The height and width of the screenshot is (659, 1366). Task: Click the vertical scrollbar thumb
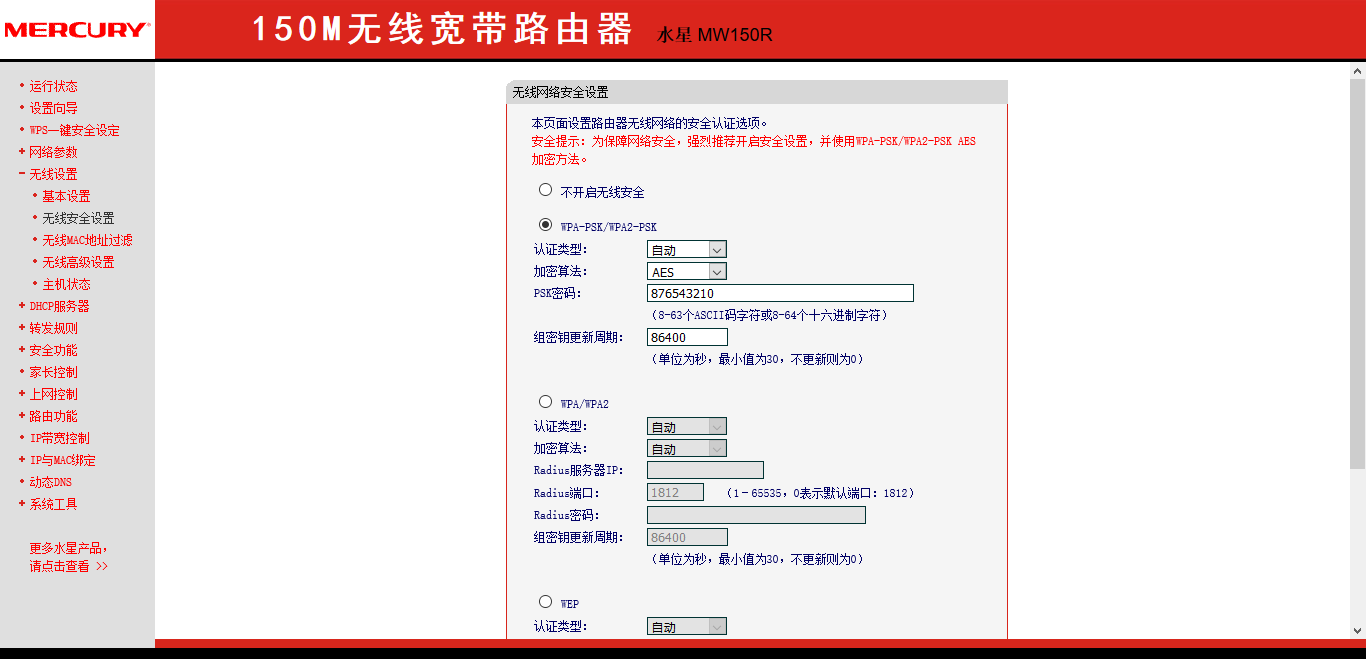coord(1357,275)
